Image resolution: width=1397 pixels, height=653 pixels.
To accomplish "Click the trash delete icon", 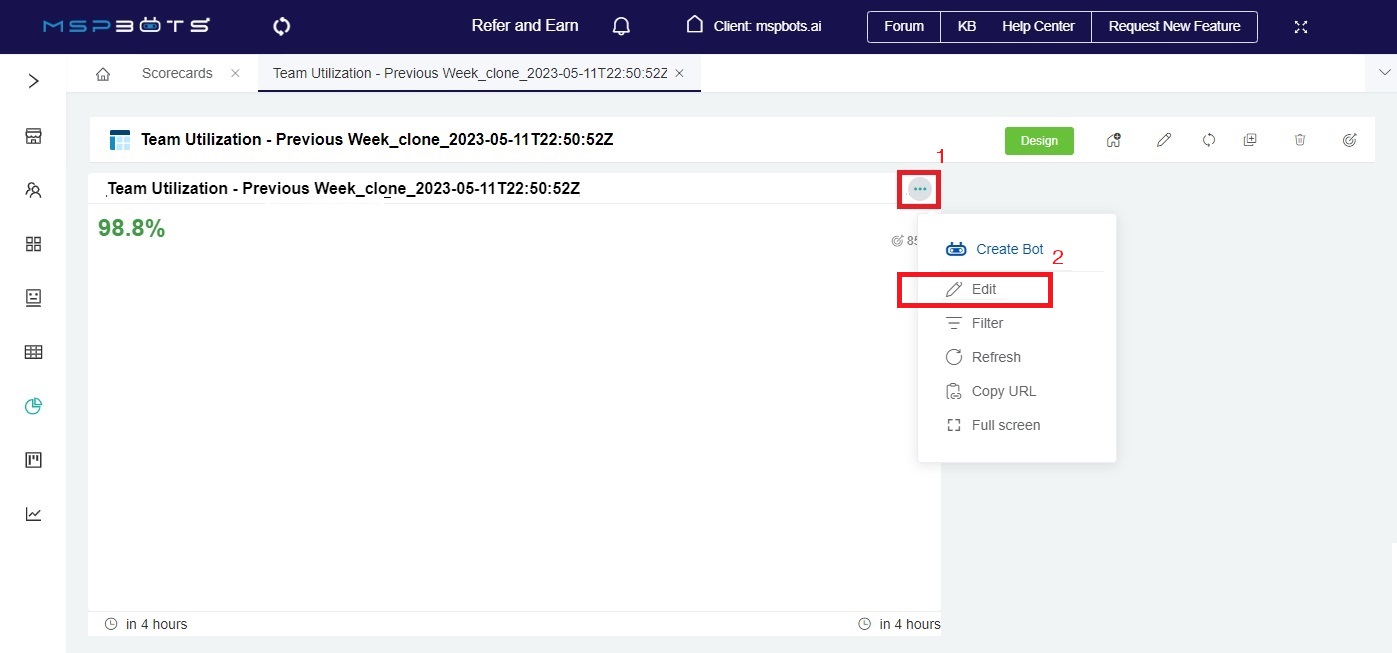I will pyautogui.click(x=1300, y=141).
